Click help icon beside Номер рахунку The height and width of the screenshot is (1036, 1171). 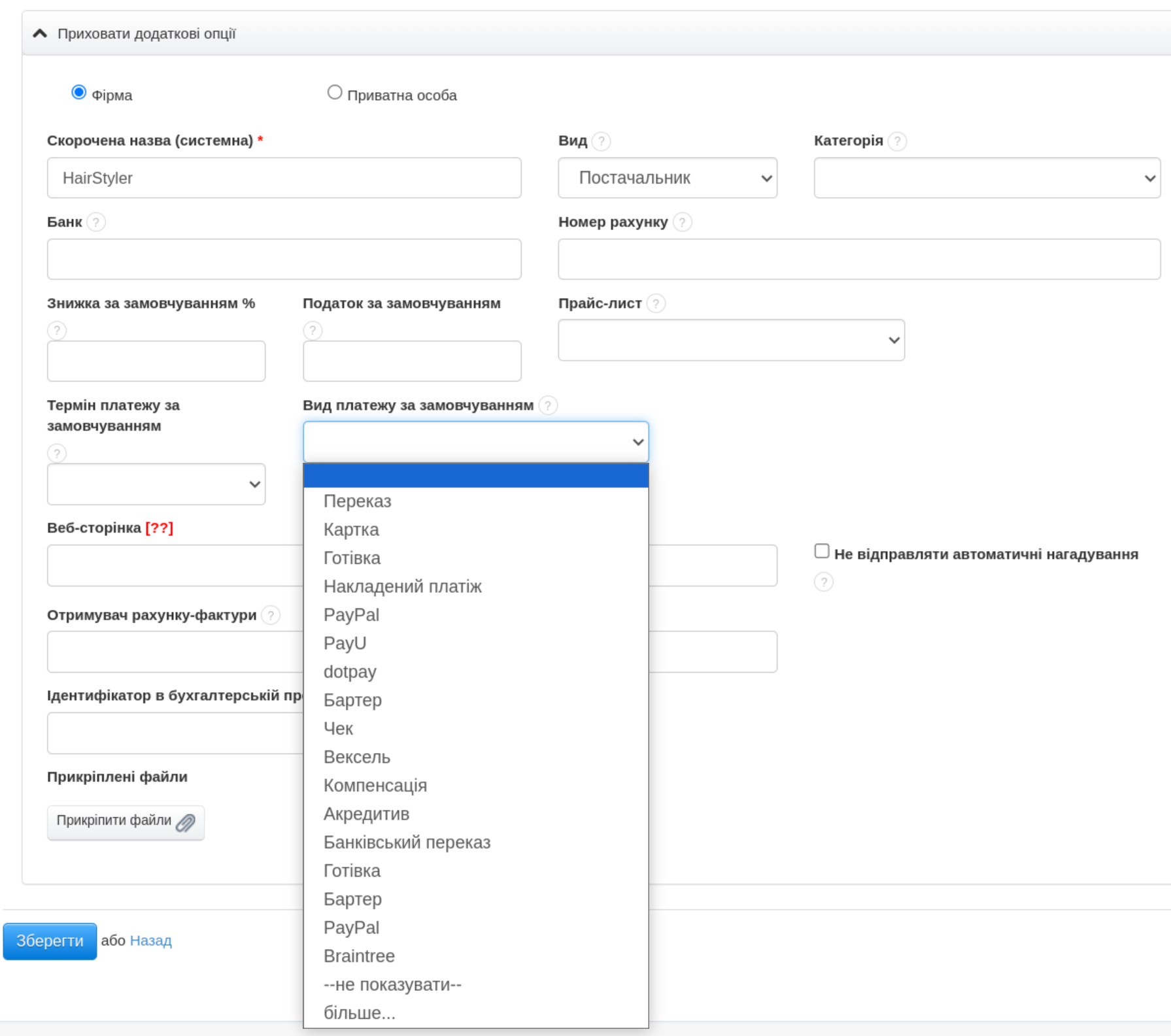point(682,222)
